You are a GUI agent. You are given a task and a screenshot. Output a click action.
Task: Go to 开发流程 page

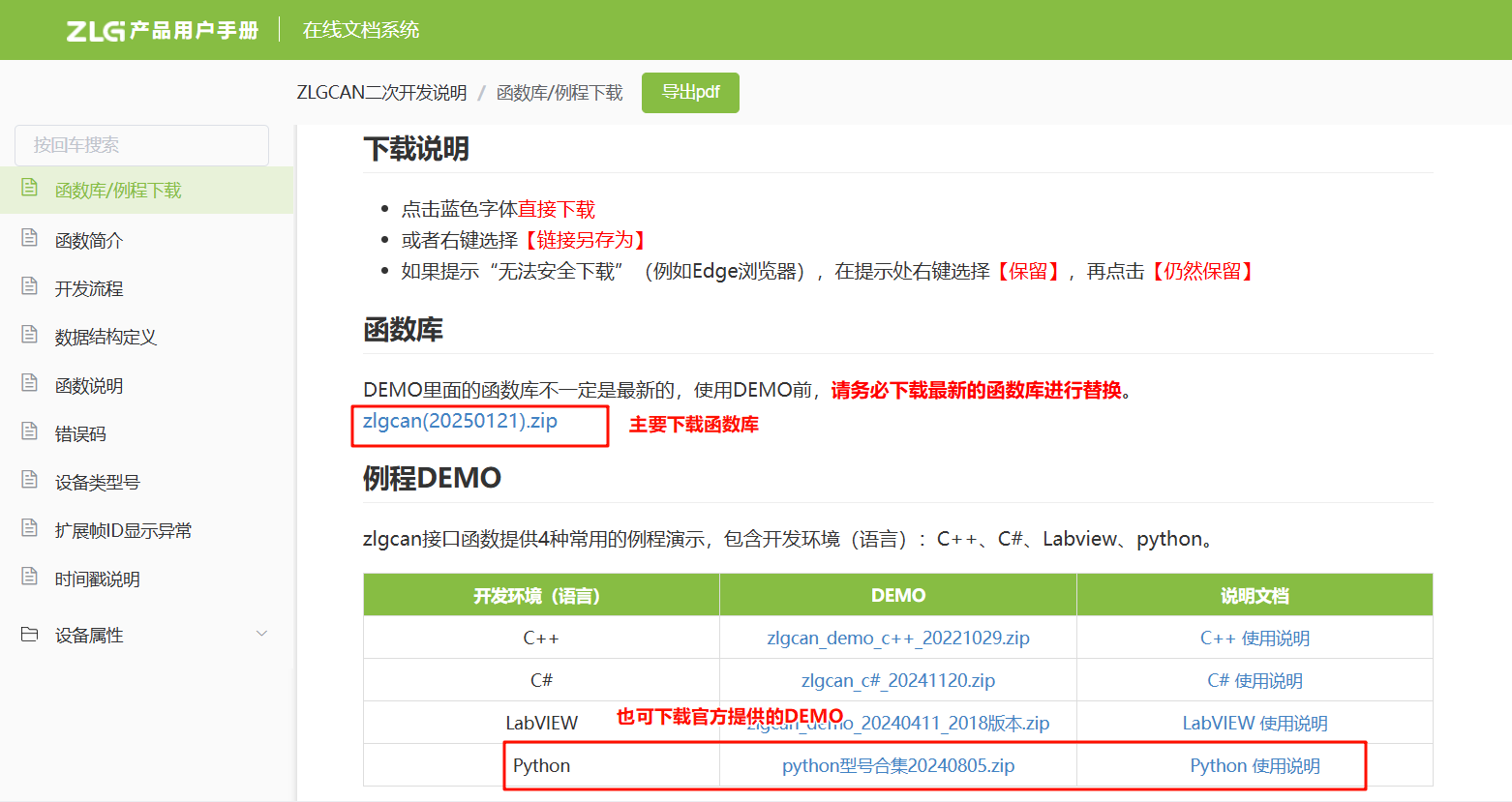coord(89,289)
